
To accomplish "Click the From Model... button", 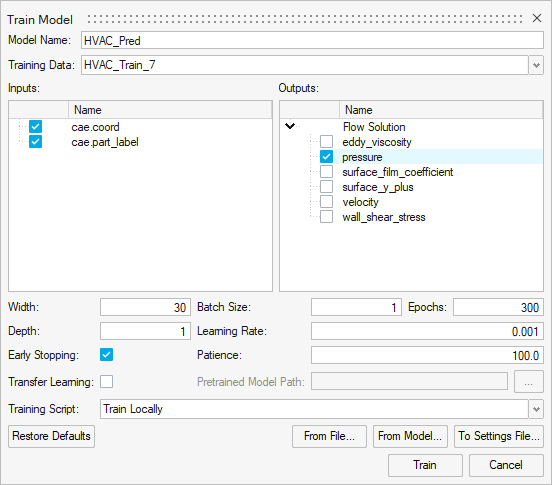I will coord(410,436).
